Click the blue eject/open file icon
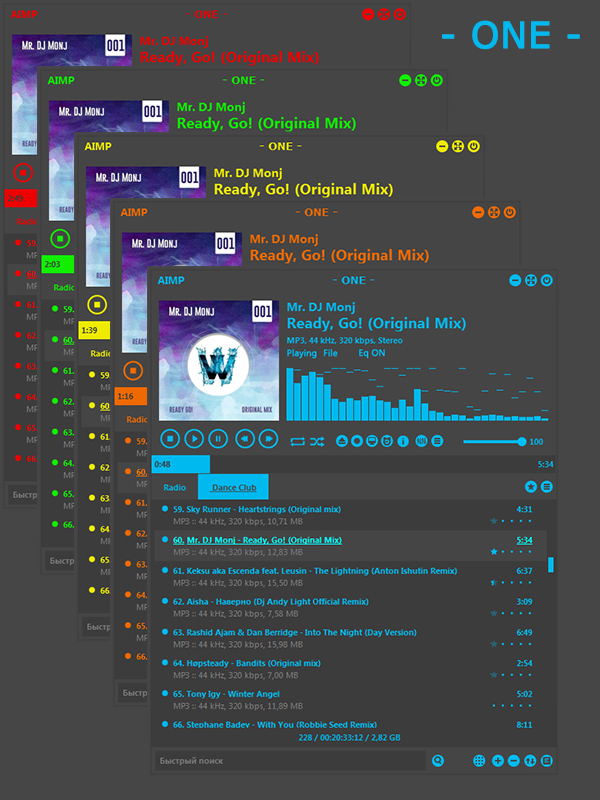The width and height of the screenshot is (600, 800). click(x=342, y=441)
